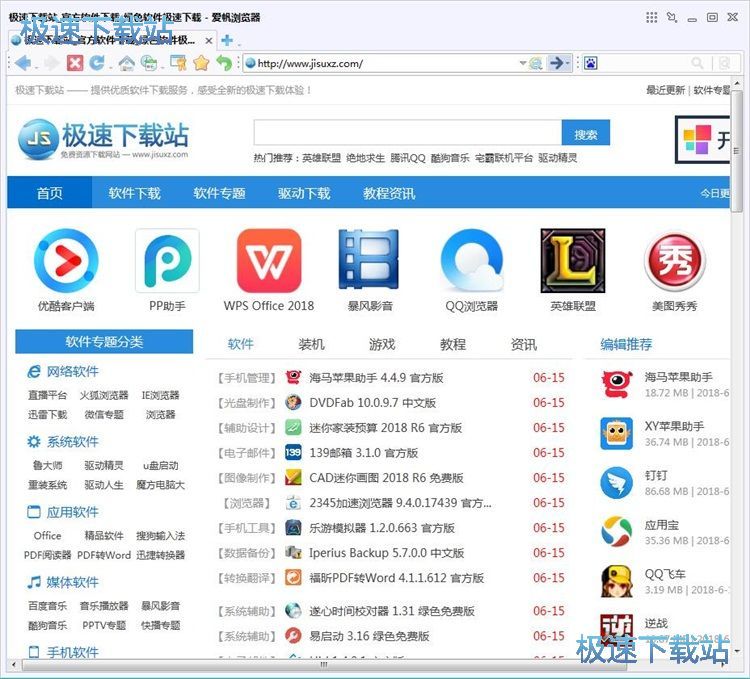
Task: Click the 应用宝 icon in 编辑推荐
Action: point(617,532)
